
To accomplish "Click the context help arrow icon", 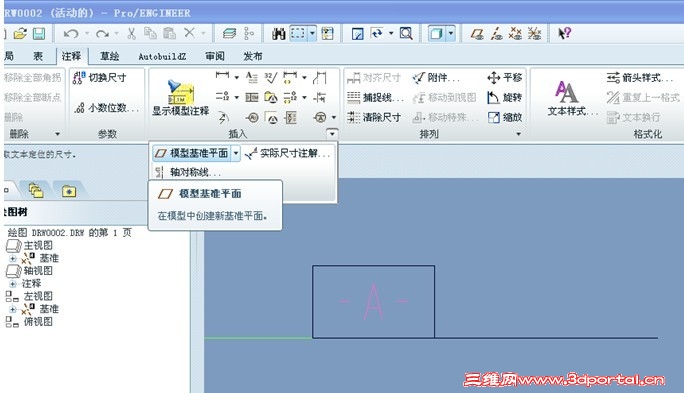I will tap(564, 33).
